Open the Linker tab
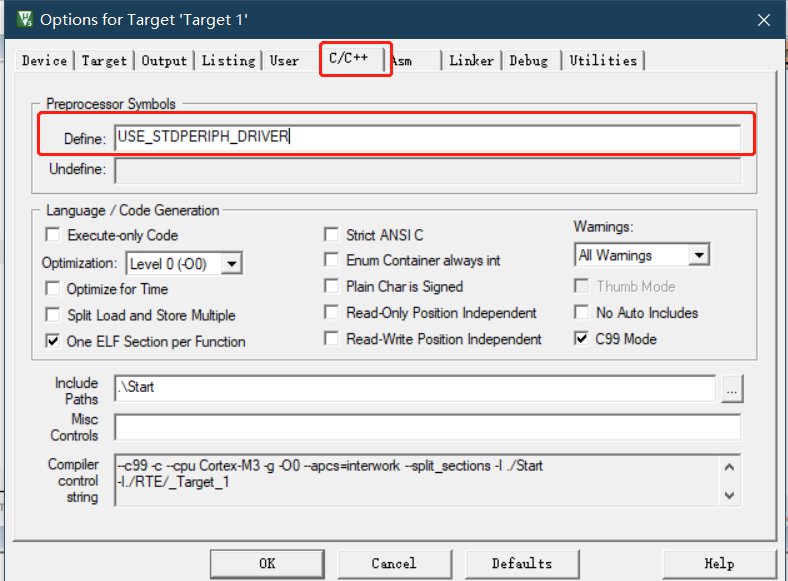The image size is (788, 581). [471, 61]
